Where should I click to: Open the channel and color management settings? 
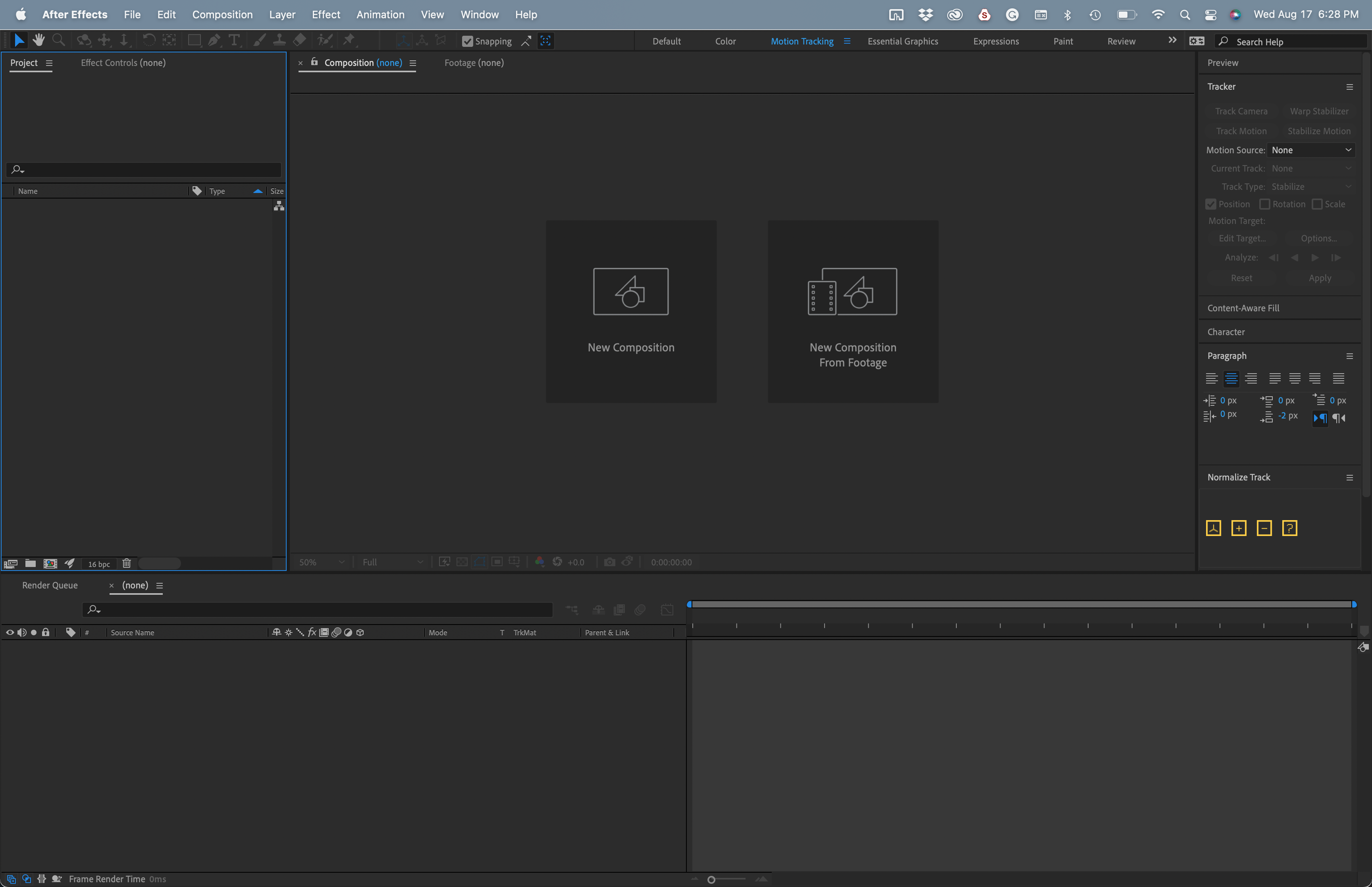[x=539, y=561]
